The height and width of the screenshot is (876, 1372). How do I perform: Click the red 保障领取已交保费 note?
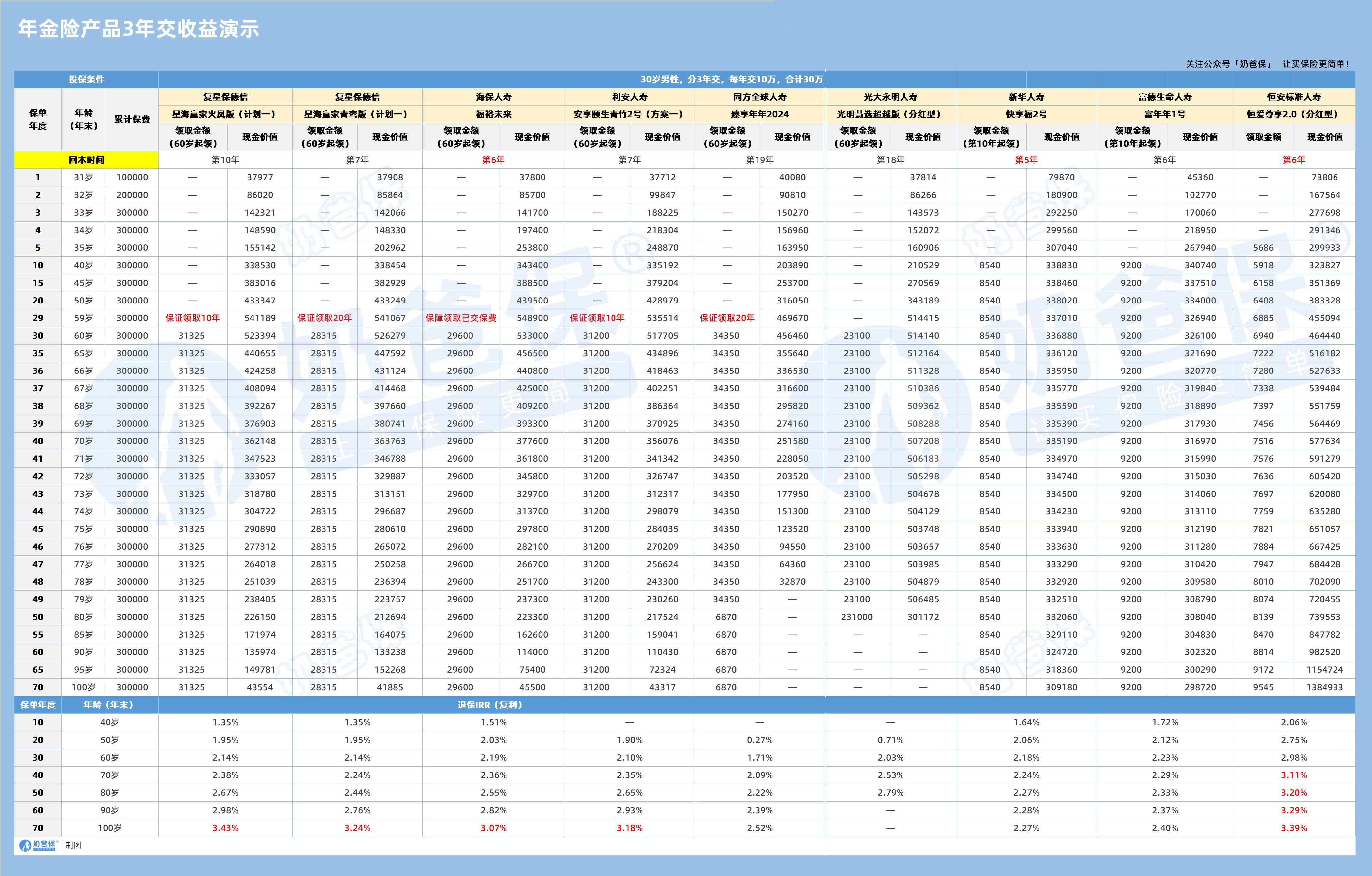[x=461, y=318]
